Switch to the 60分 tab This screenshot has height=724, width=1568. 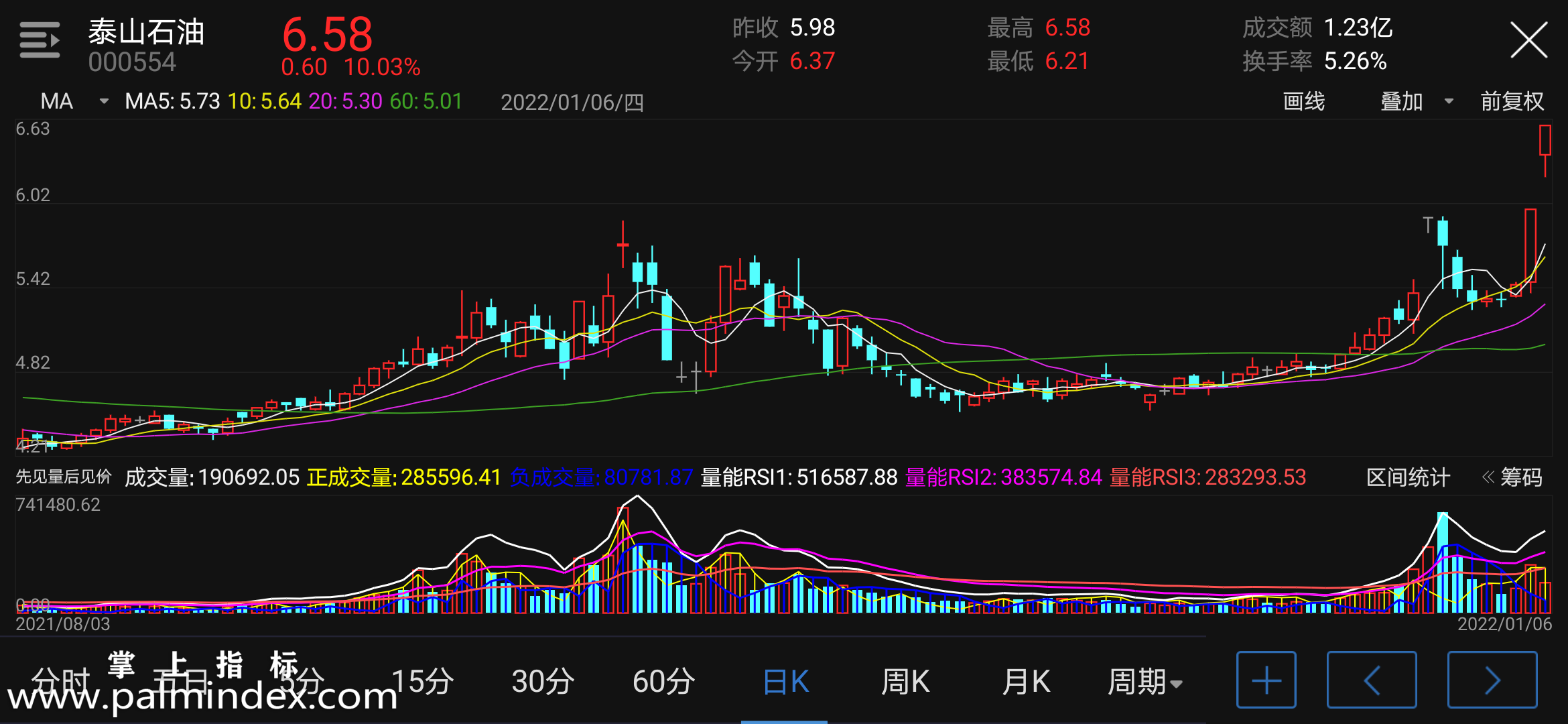click(663, 682)
